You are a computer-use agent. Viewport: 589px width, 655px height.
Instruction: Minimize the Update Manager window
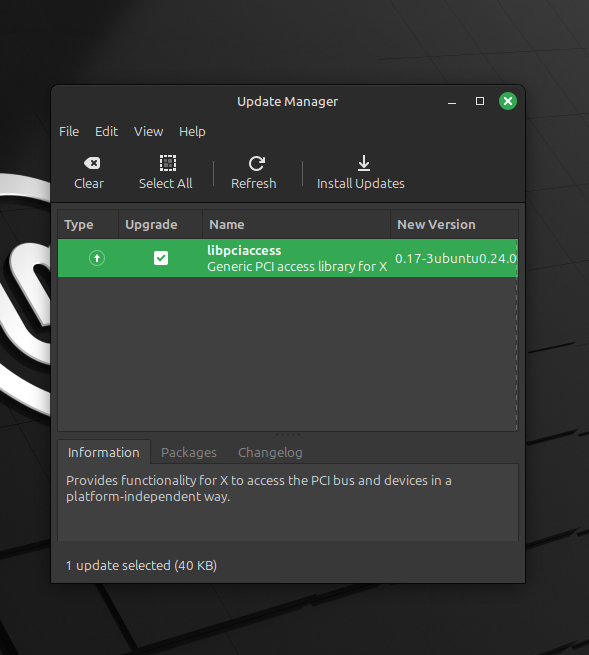click(x=452, y=102)
